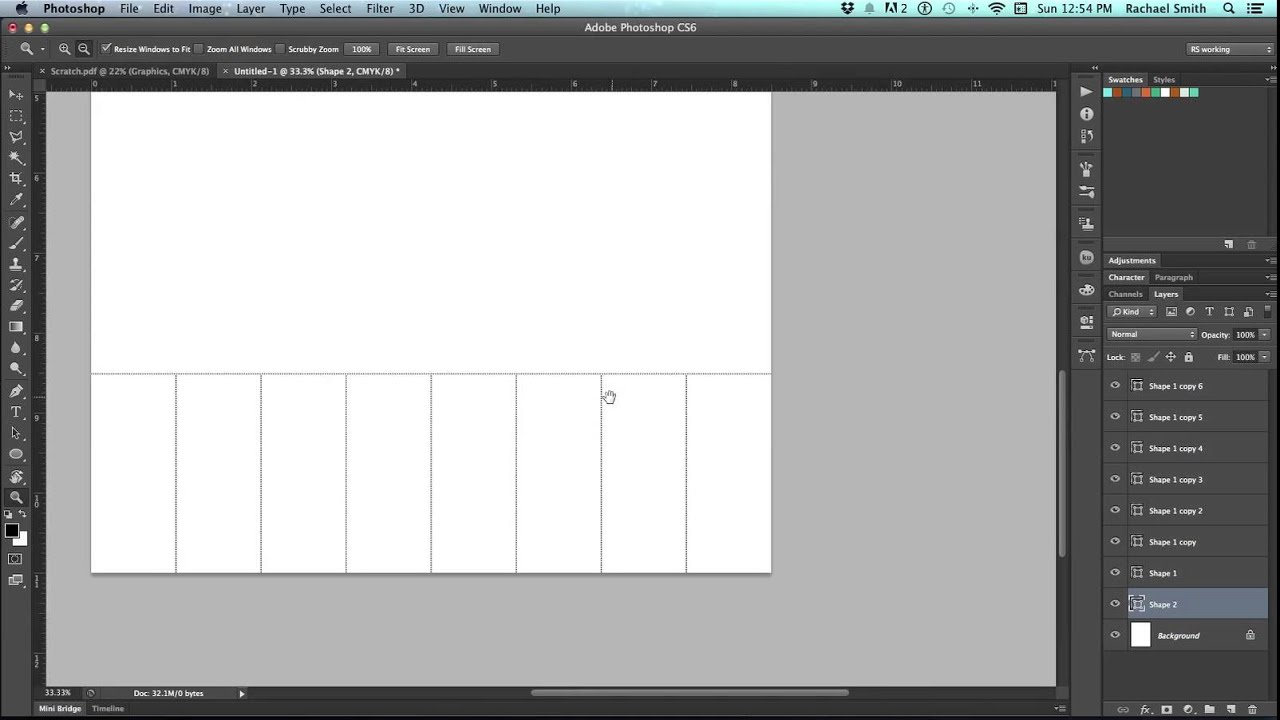This screenshot has height=720, width=1280.
Task: Open the Swatches panel flyout menu
Action: (x=1271, y=80)
